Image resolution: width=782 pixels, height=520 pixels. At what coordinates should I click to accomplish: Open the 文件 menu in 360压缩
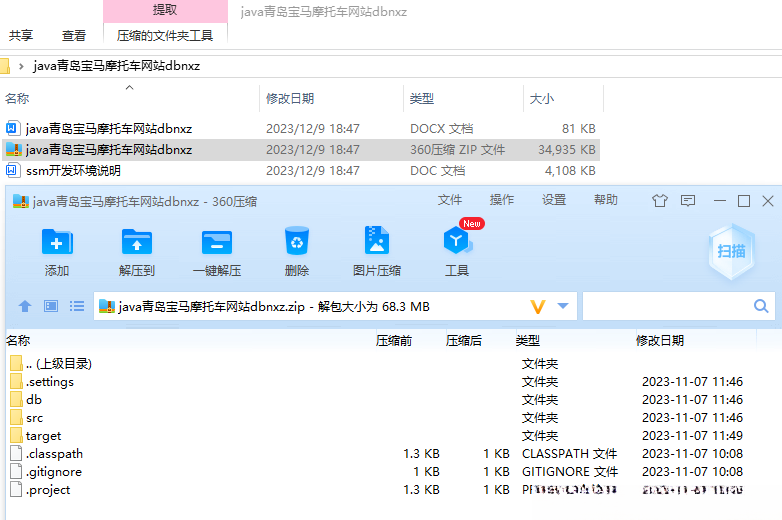450,200
